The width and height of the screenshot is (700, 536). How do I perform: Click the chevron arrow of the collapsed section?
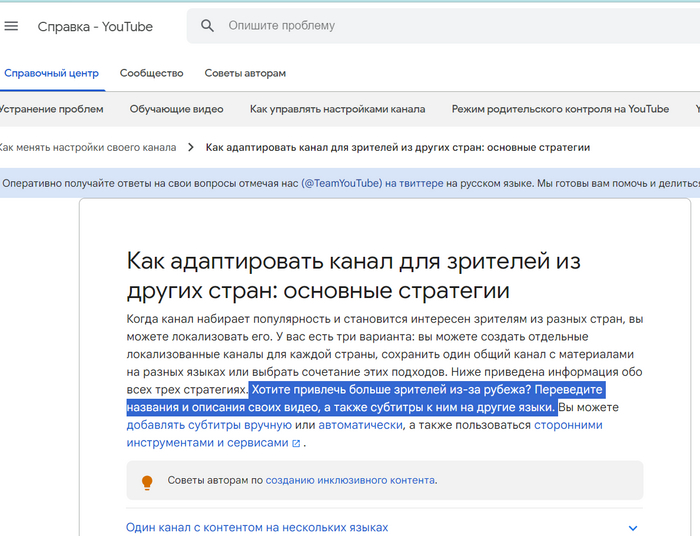(x=632, y=527)
